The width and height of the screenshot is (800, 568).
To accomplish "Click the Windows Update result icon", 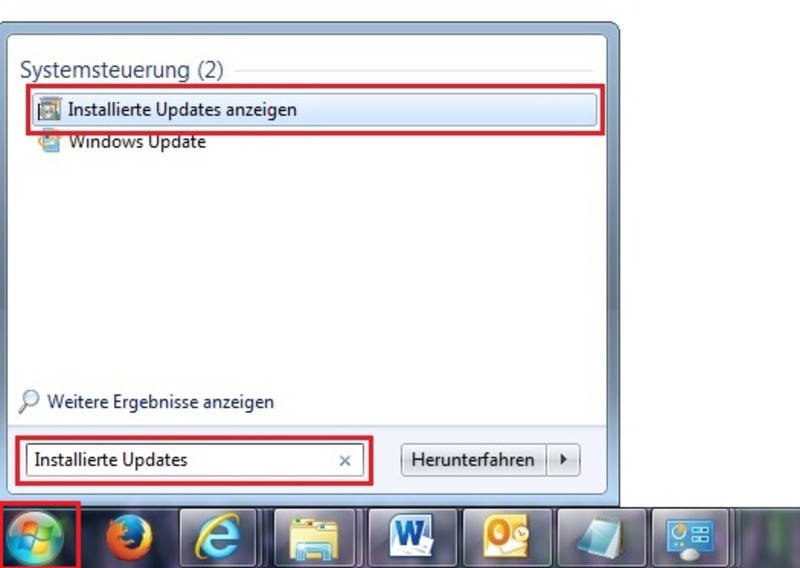I will coord(49,141).
